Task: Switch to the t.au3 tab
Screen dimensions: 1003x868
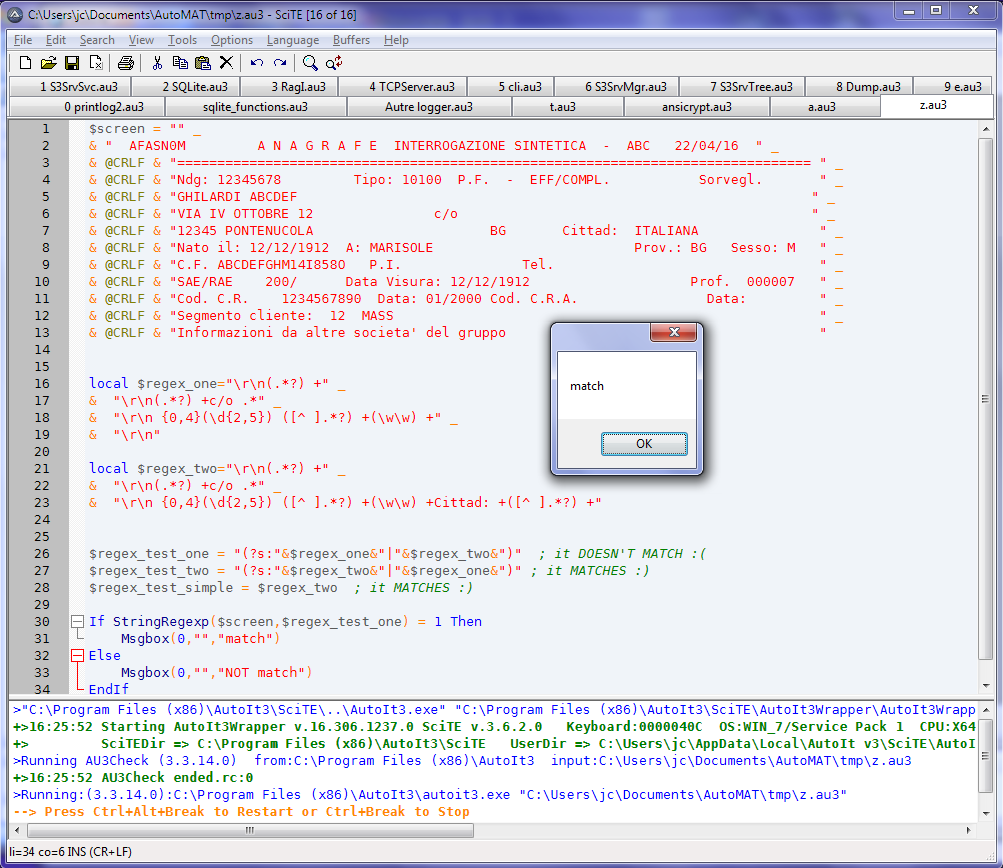Action: 568,107
